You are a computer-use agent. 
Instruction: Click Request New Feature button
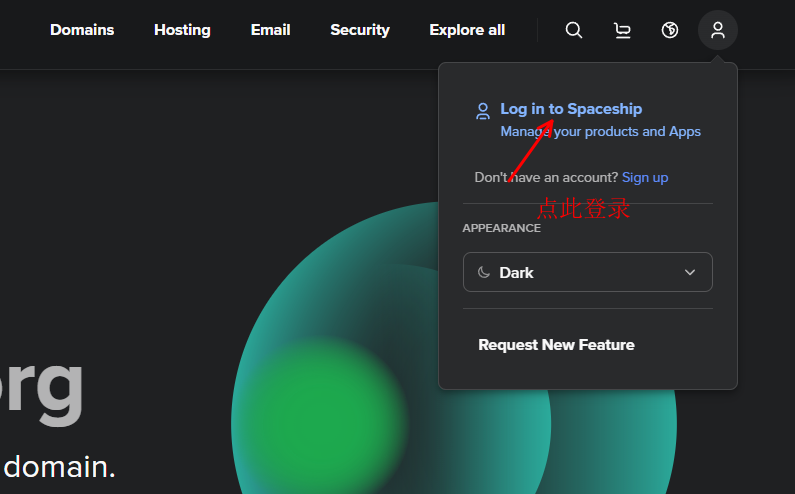point(556,345)
